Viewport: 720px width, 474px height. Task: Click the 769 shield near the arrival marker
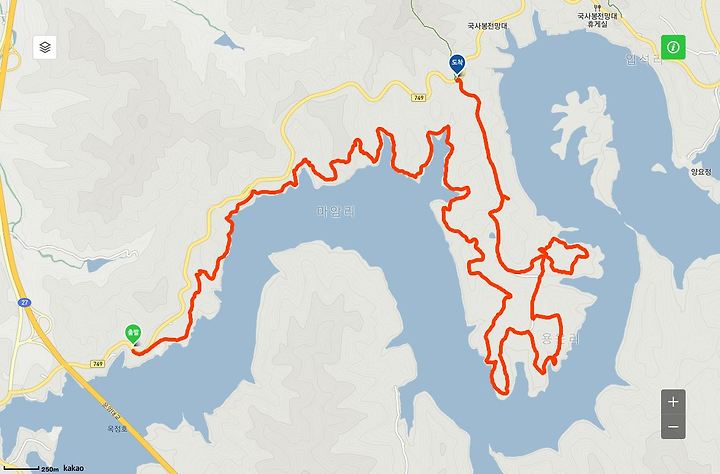coord(419,97)
